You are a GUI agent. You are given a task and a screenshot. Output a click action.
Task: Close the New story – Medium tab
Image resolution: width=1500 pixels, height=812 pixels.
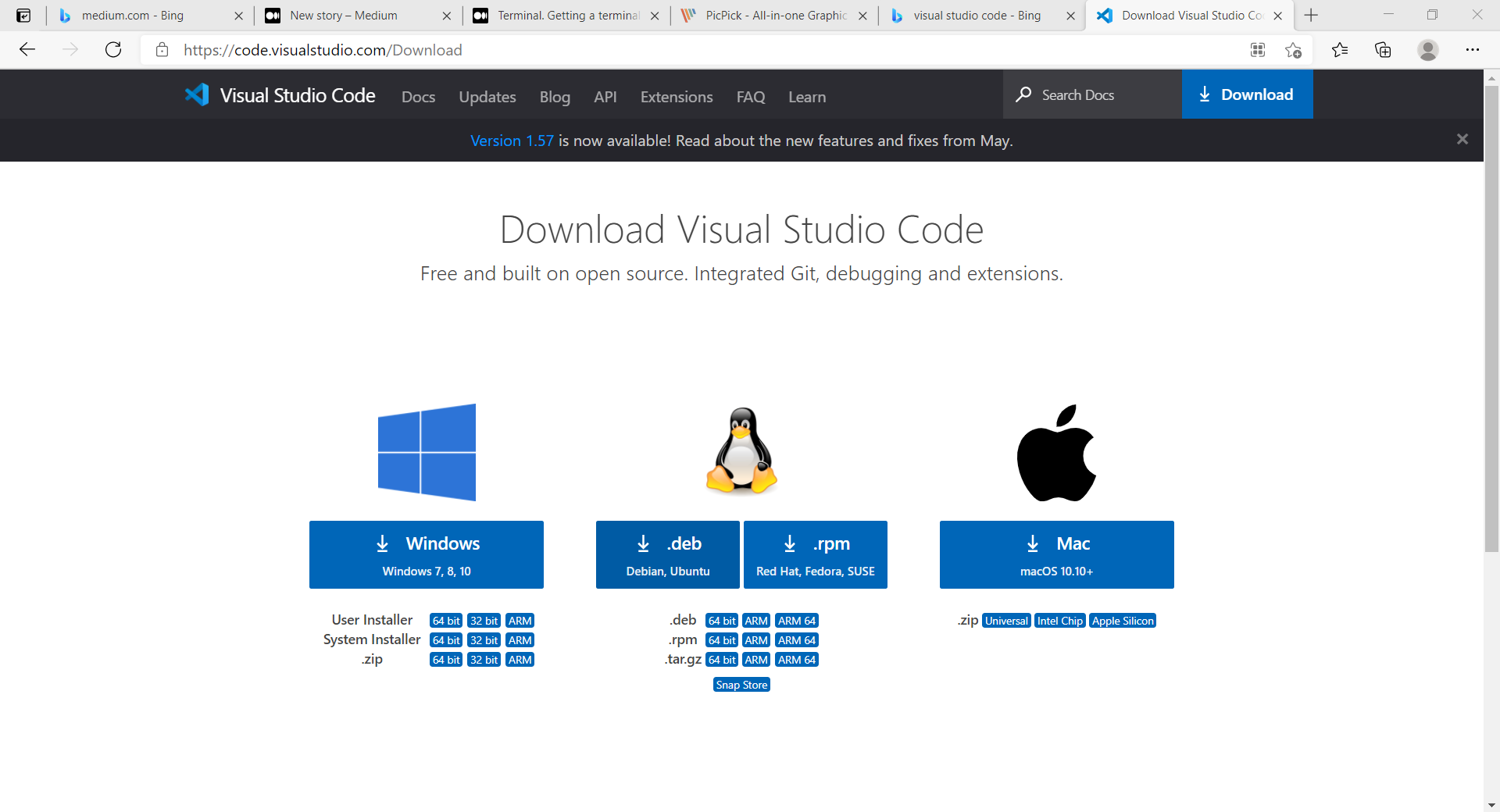(447, 16)
